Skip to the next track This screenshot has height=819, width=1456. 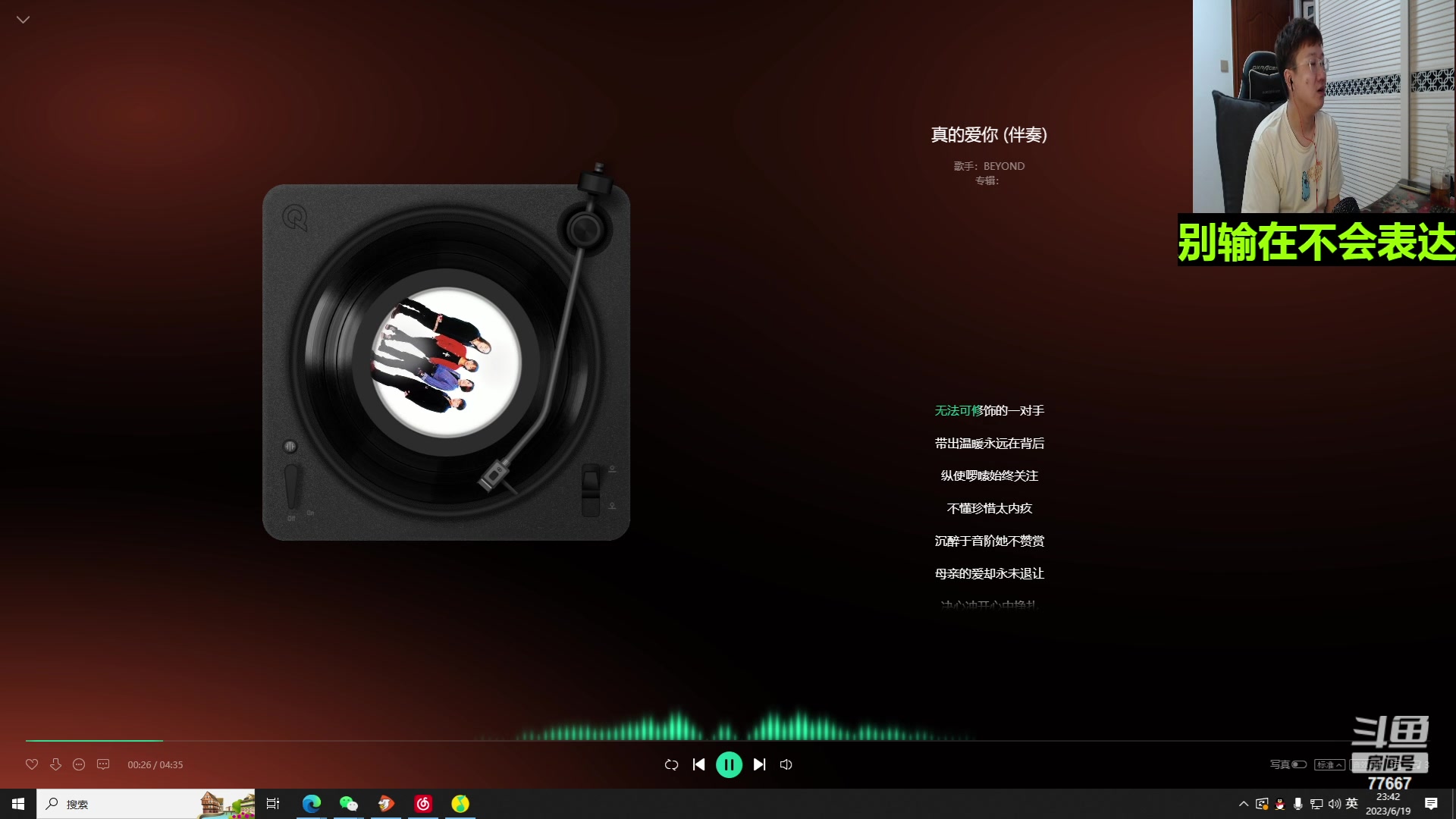(x=759, y=764)
